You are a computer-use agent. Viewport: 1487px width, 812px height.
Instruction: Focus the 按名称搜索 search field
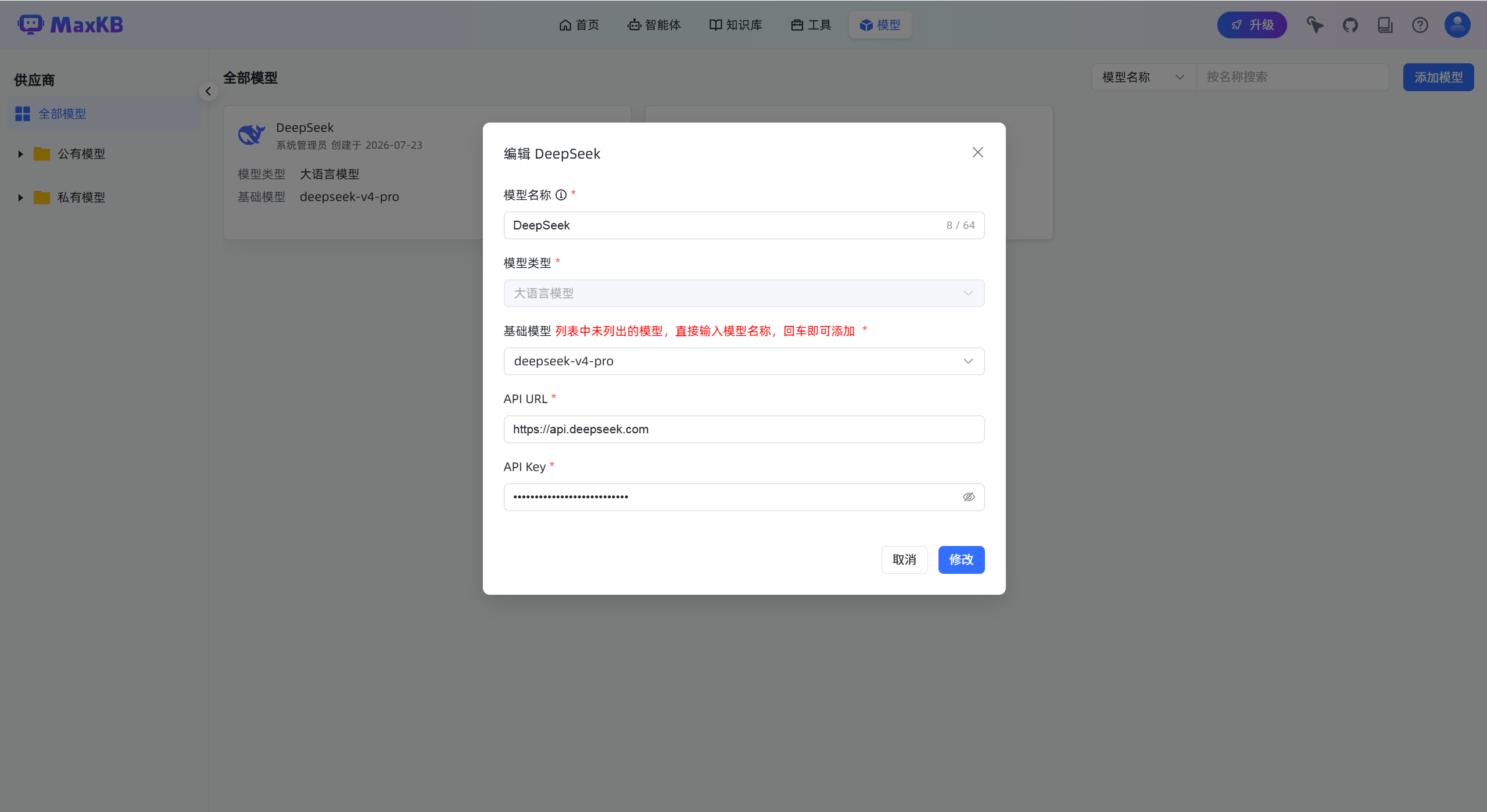point(1293,77)
